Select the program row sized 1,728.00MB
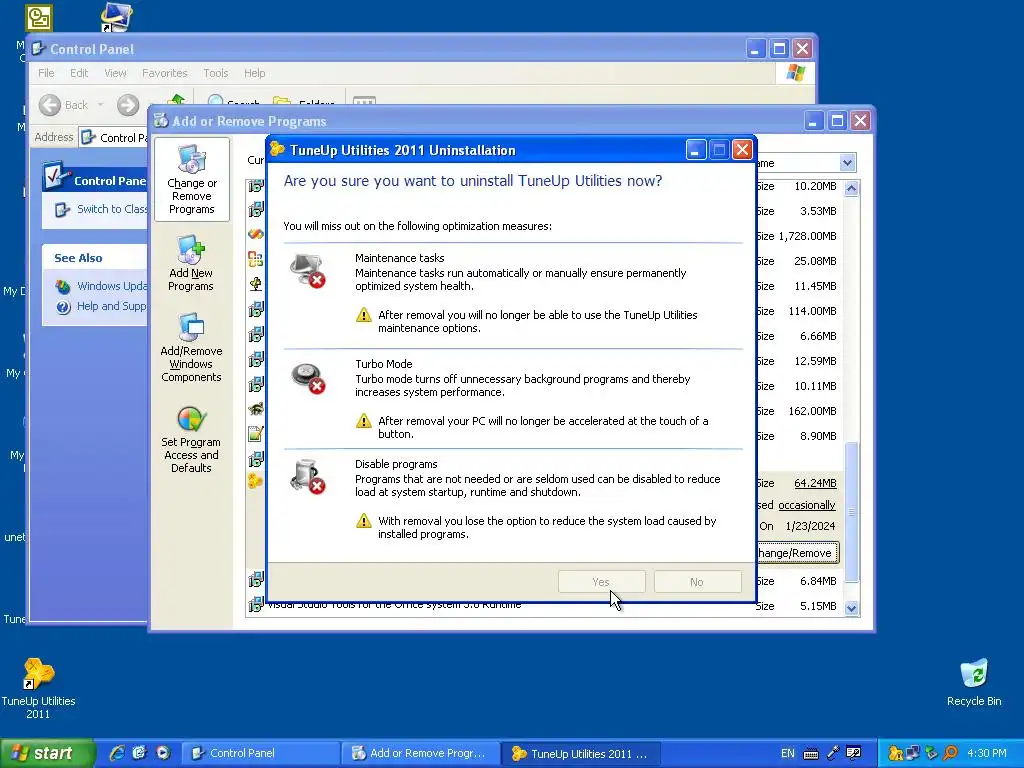 pyautogui.click(x=545, y=236)
